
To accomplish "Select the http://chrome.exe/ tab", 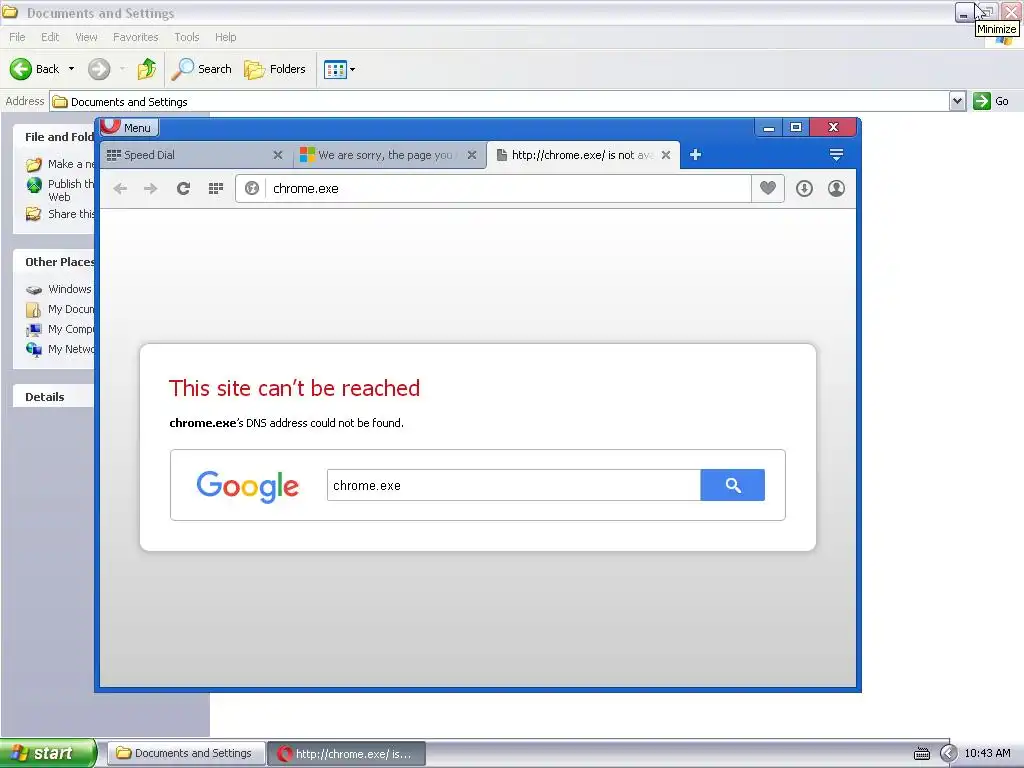I will 581,155.
